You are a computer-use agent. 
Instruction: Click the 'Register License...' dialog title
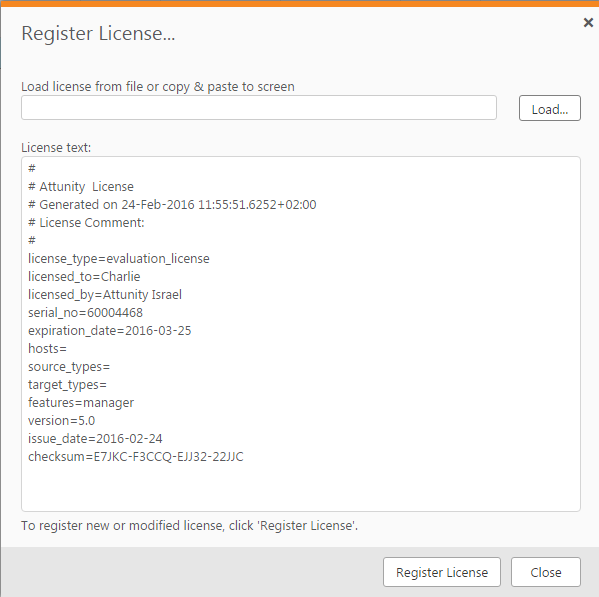coord(98,34)
